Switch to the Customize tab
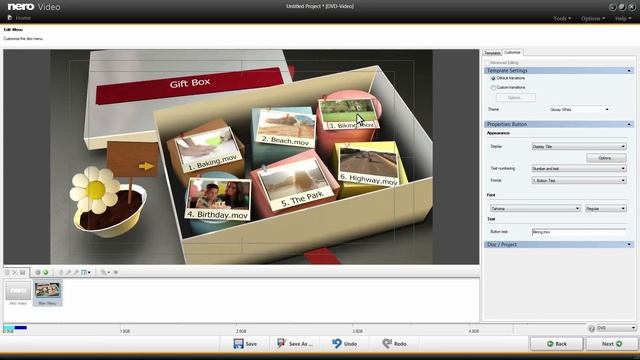The height and width of the screenshot is (360, 640). pos(512,52)
